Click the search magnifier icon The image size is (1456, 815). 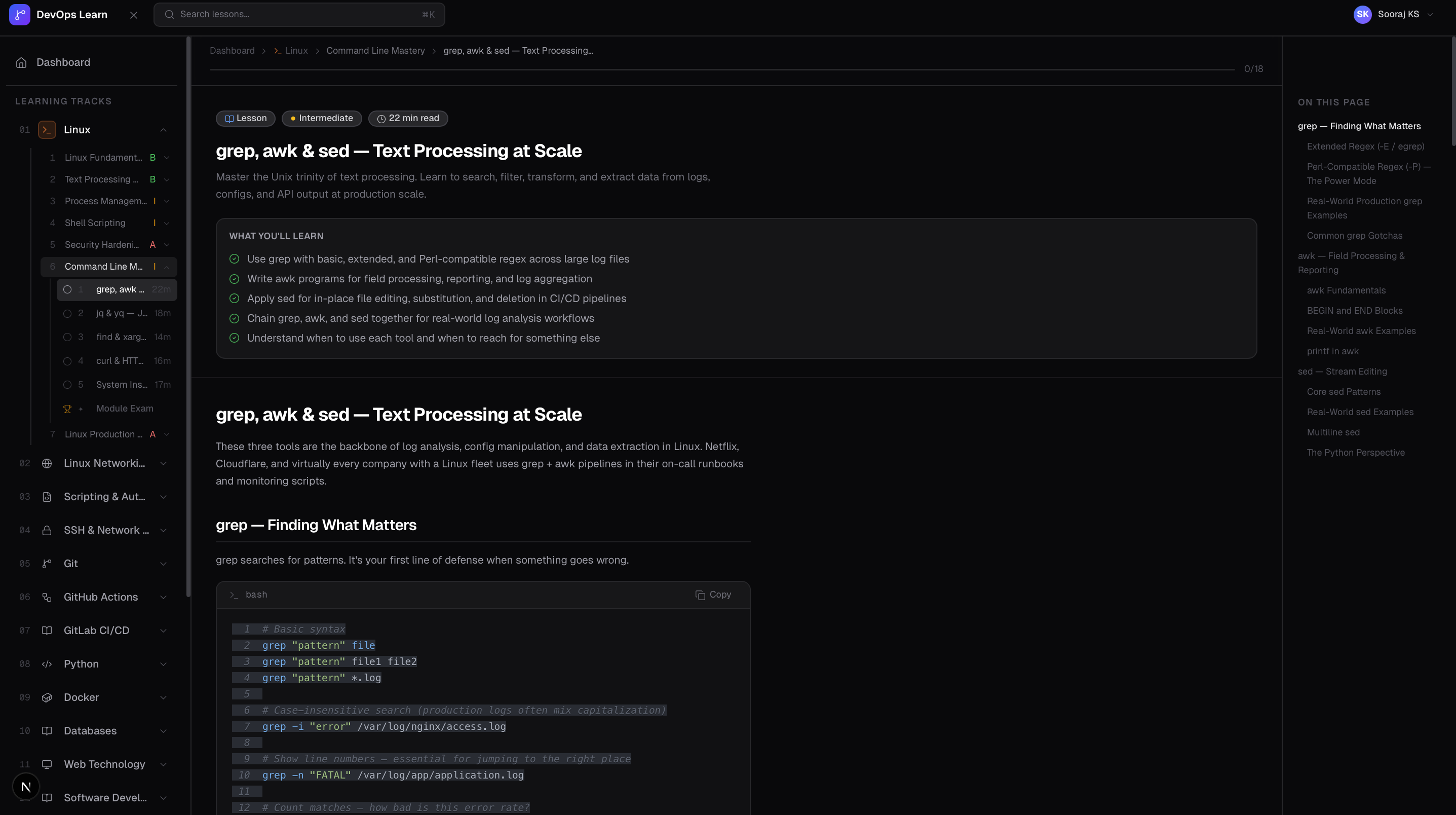(x=169, y=15)
